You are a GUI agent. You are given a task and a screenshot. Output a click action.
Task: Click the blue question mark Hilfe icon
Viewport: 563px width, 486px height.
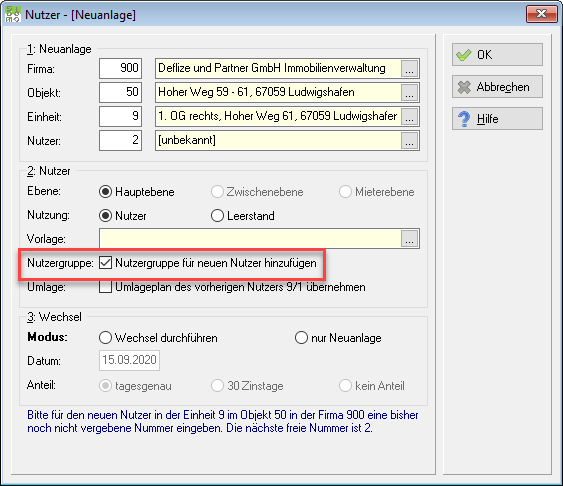point(464,119)
